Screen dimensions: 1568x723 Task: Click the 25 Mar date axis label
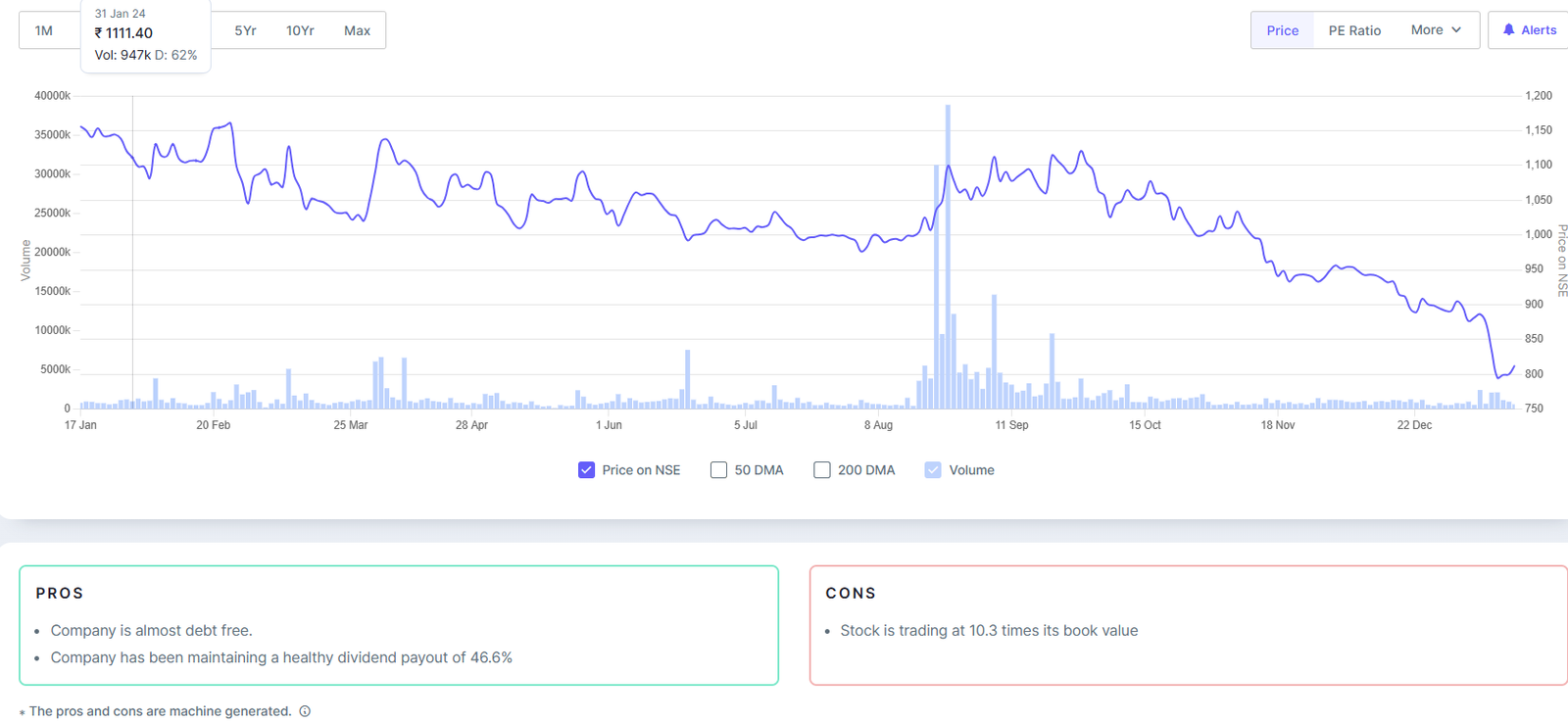351,425
